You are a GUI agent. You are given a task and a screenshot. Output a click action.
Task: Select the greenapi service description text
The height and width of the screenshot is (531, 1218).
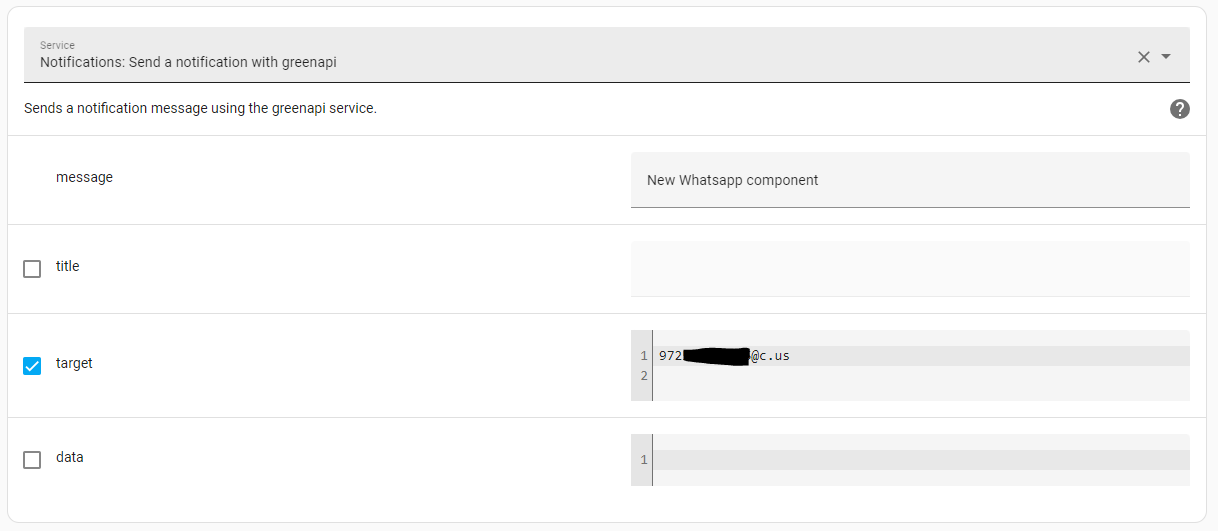click(200, 108)
